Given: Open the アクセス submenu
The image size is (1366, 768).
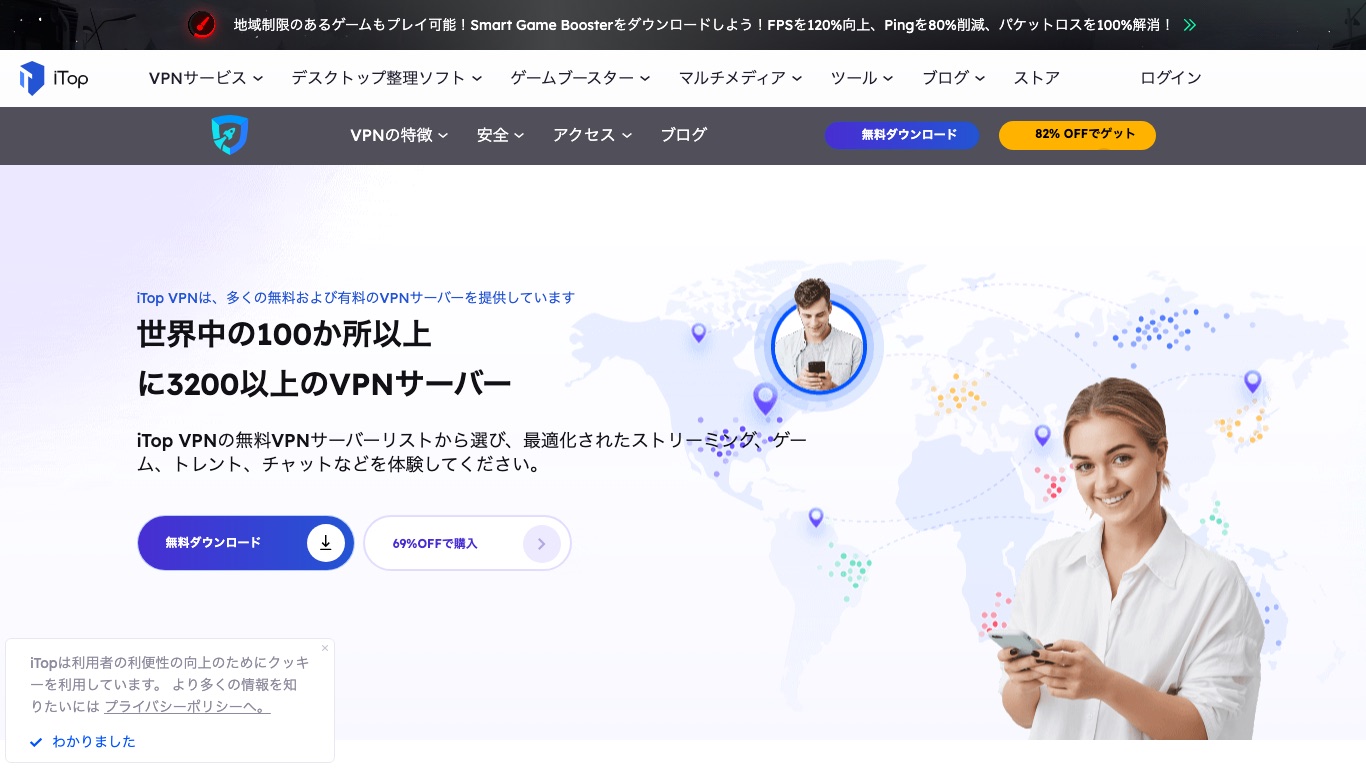Looking at the screenshot, I should (x=592, y=135).
